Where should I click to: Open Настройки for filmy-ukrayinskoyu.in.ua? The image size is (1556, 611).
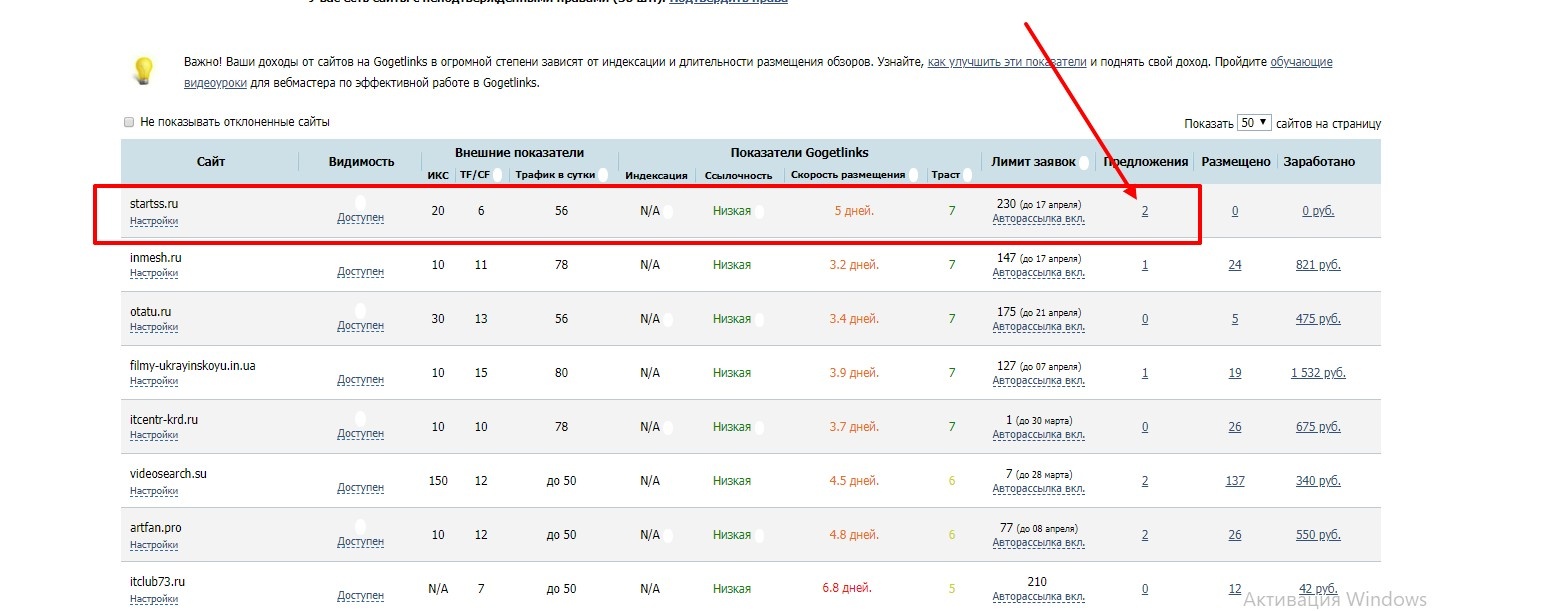(154, 381)
